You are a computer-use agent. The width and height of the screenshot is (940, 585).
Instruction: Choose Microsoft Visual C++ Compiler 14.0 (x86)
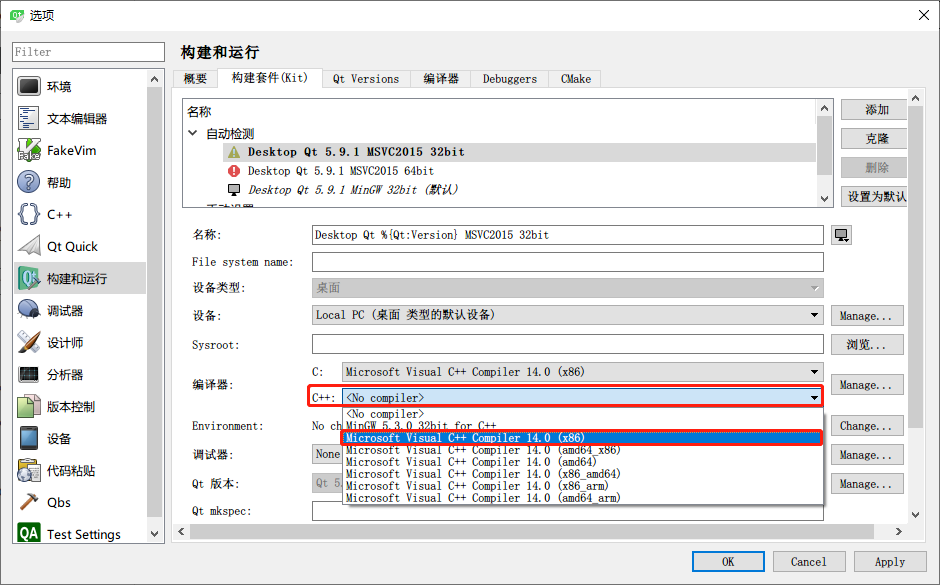583,438
